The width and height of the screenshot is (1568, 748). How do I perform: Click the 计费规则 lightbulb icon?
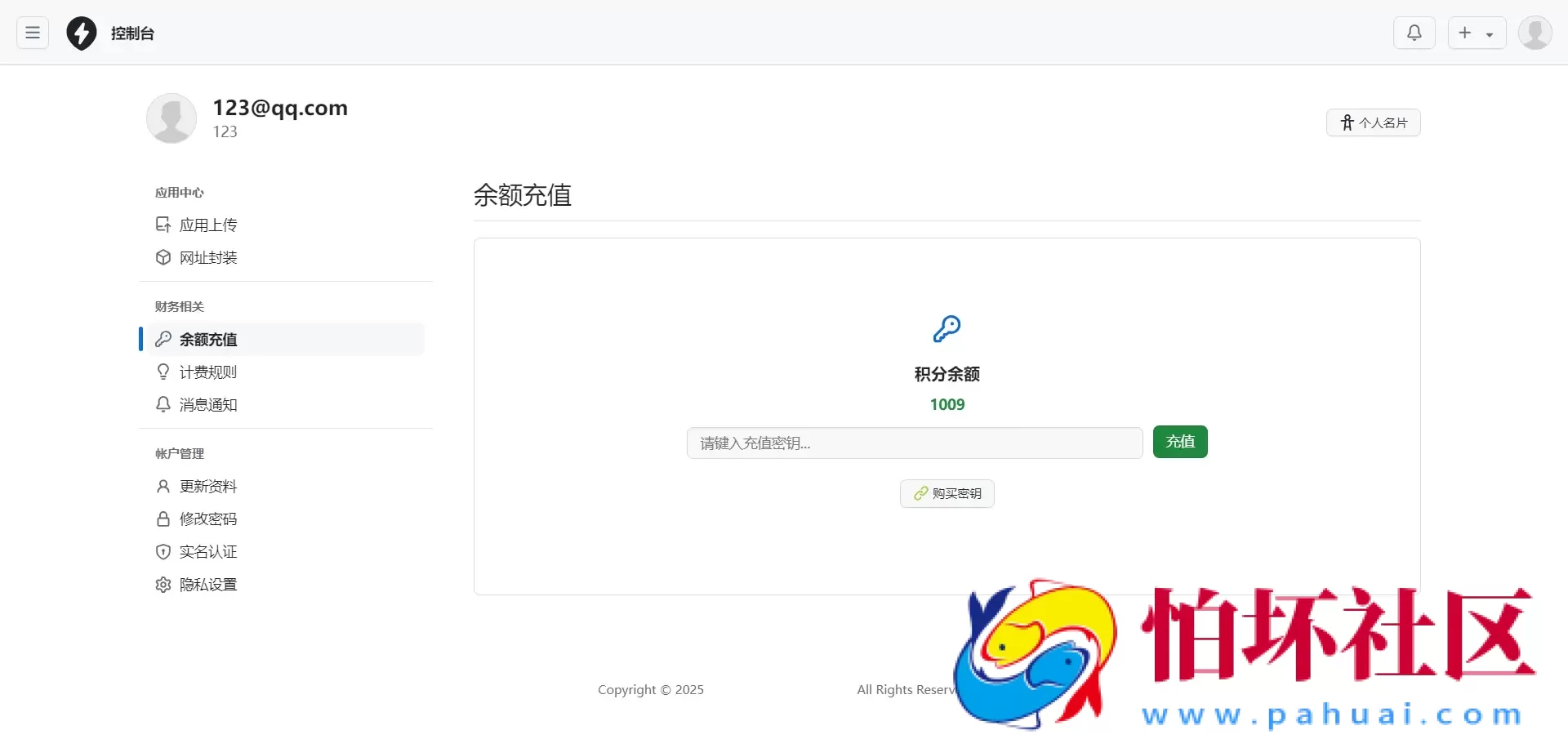coord(163,372)
